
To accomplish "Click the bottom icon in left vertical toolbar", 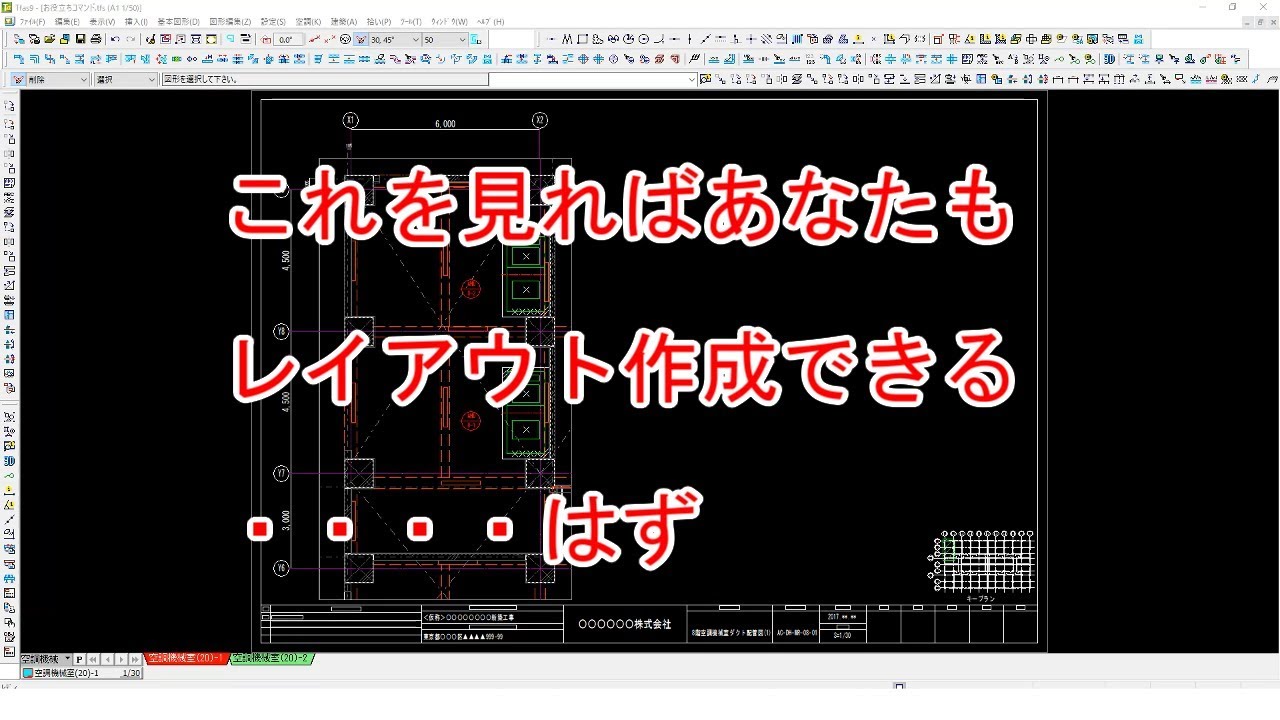I will 9,650.
